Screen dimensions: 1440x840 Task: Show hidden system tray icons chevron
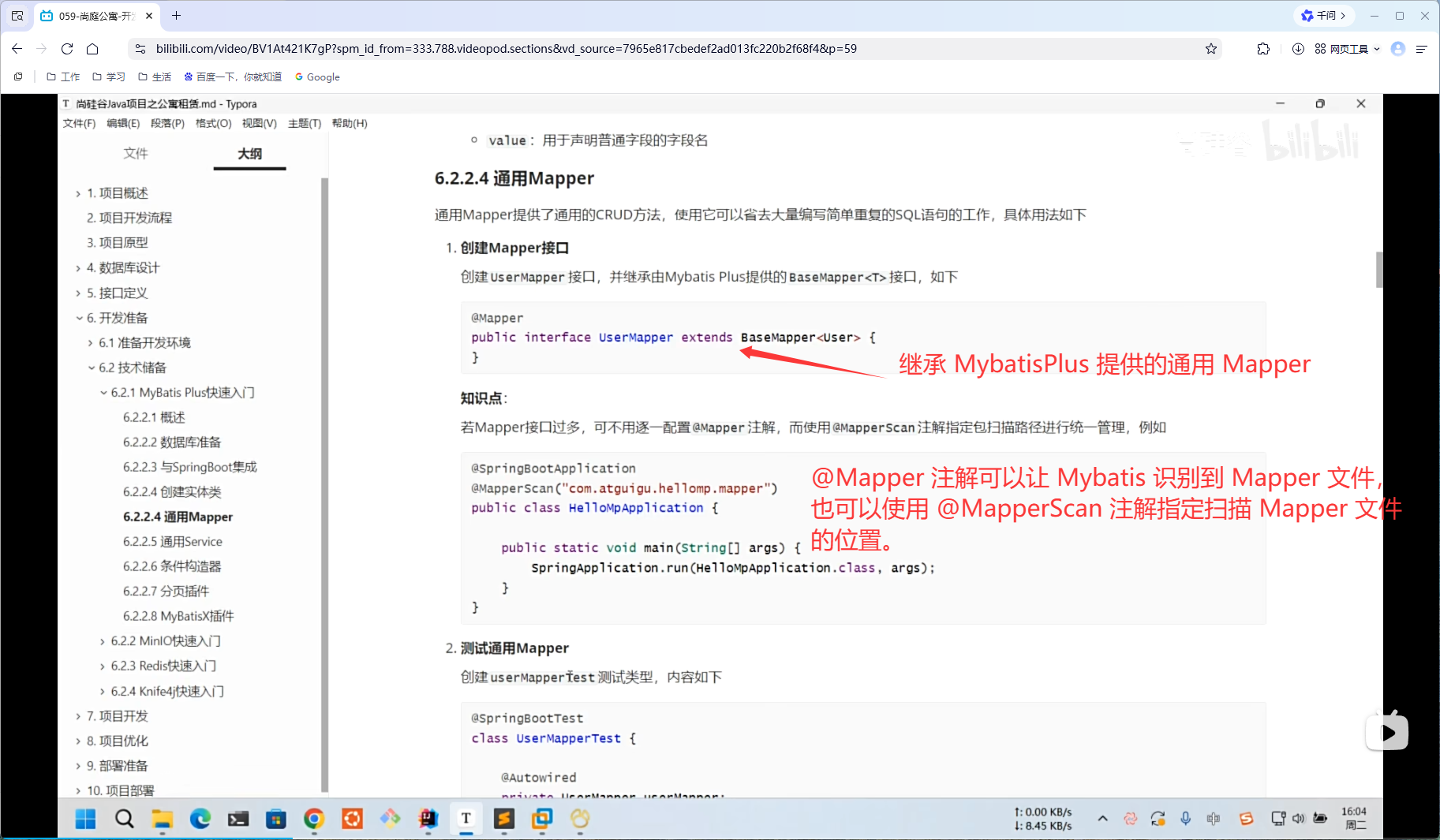tap(1102, 819)
